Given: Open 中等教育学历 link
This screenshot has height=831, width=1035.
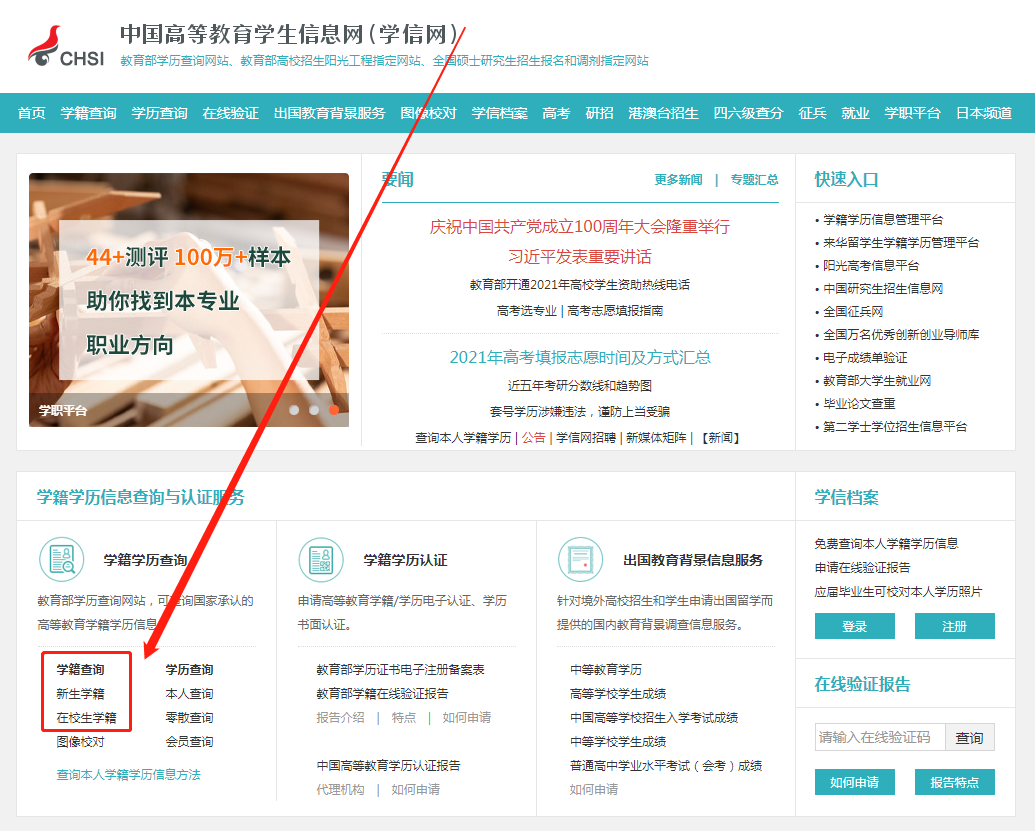Looking at the screenshot, I should pyautogui.click(x=606, y=670).
